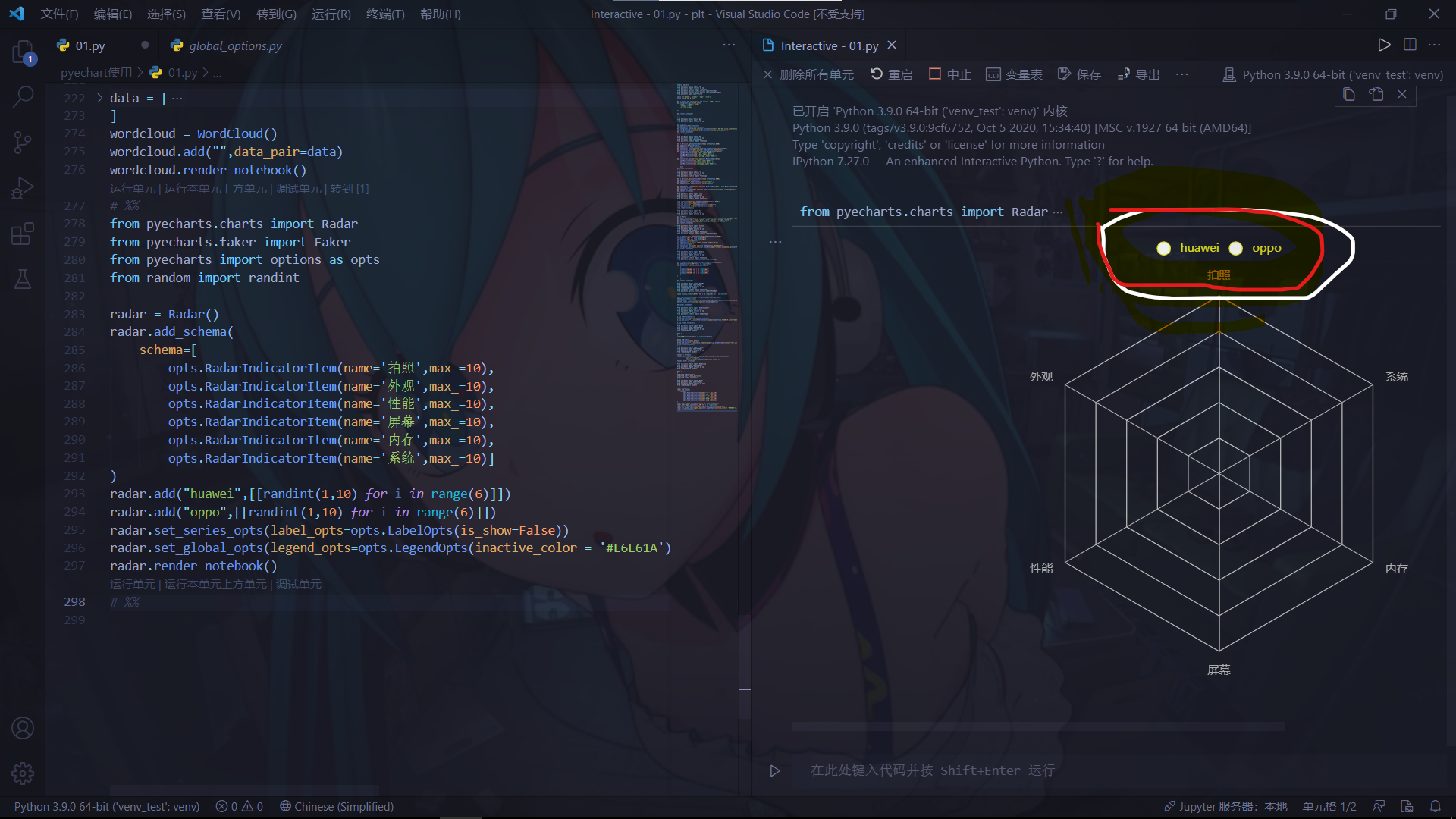This screenshot has width=1456, height=819.
Task: Click the code minimap overview
Action: pos(707,246)
